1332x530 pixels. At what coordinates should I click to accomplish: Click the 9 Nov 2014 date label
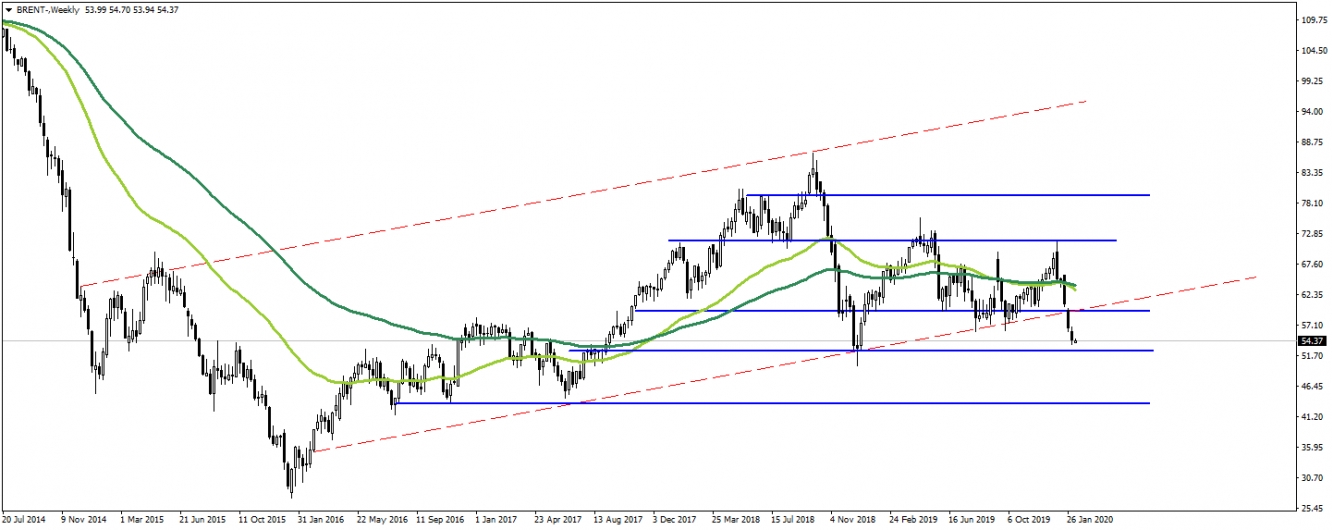(x=84, y=521)
